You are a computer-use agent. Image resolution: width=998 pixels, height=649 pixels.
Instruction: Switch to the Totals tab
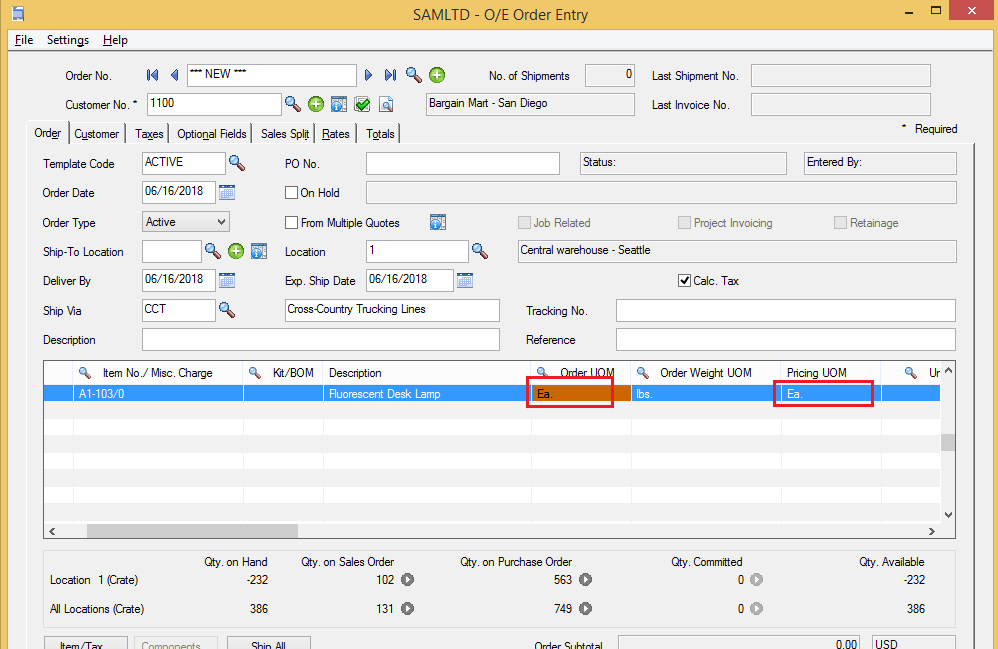tap(380, 134)
